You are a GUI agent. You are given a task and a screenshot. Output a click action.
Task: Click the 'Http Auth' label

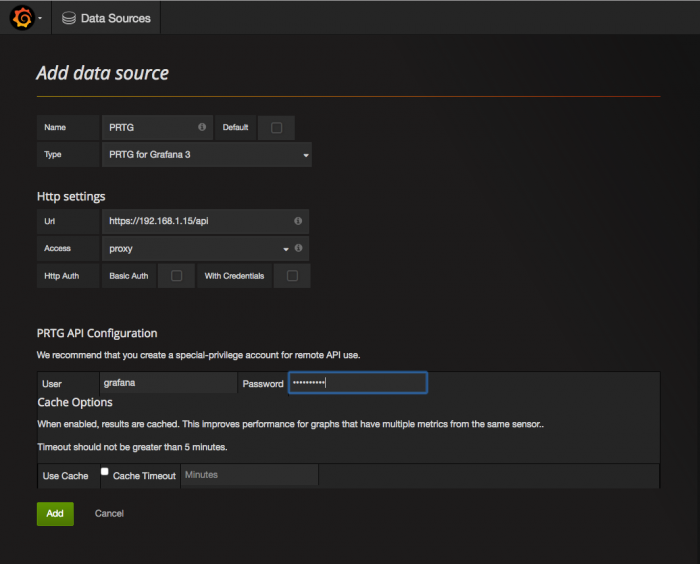coord(62,276)
